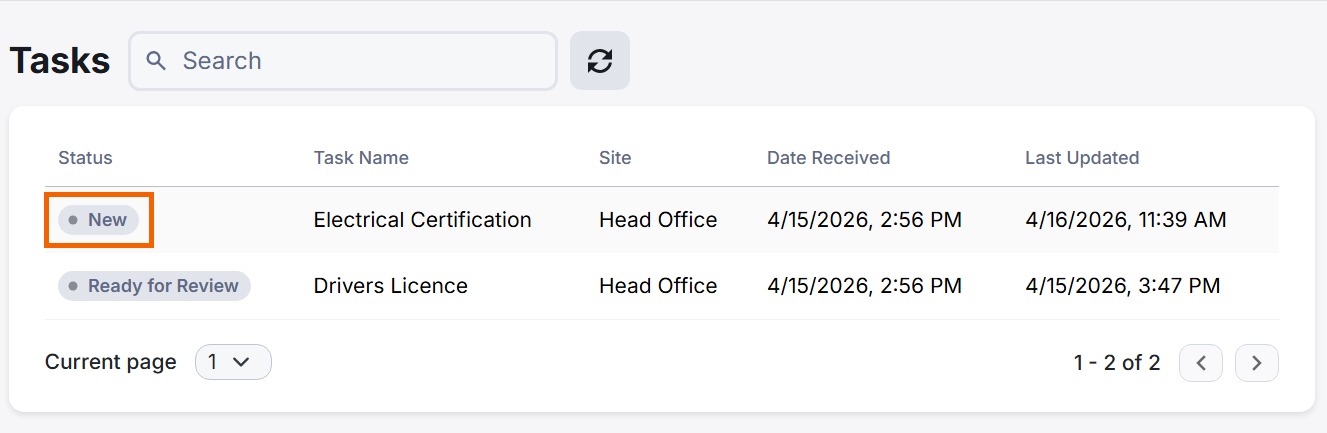Focus the Search input field
The height and width of the screenshot is (433, 1327).
[343, 61]
